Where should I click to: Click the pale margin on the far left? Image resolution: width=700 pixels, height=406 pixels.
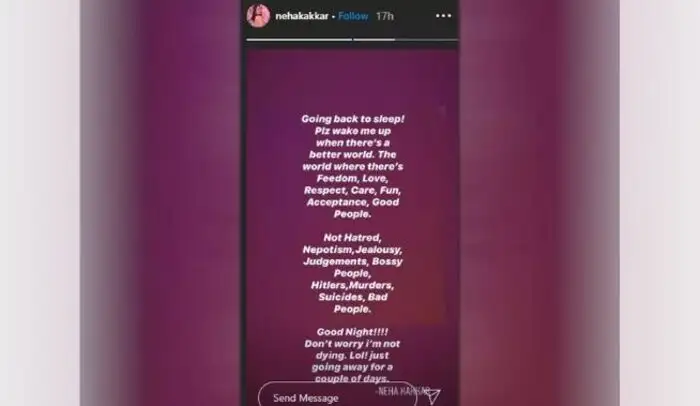40,203
